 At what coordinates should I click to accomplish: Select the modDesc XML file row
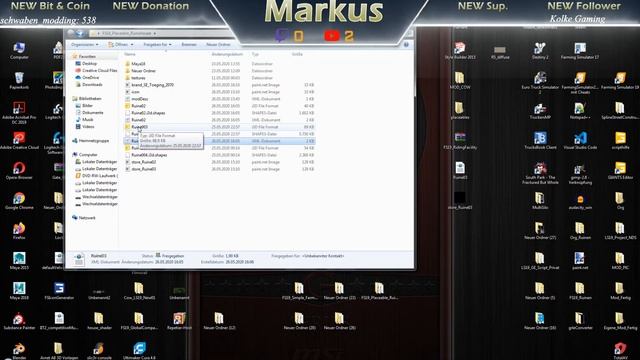[x=219, y=99]
